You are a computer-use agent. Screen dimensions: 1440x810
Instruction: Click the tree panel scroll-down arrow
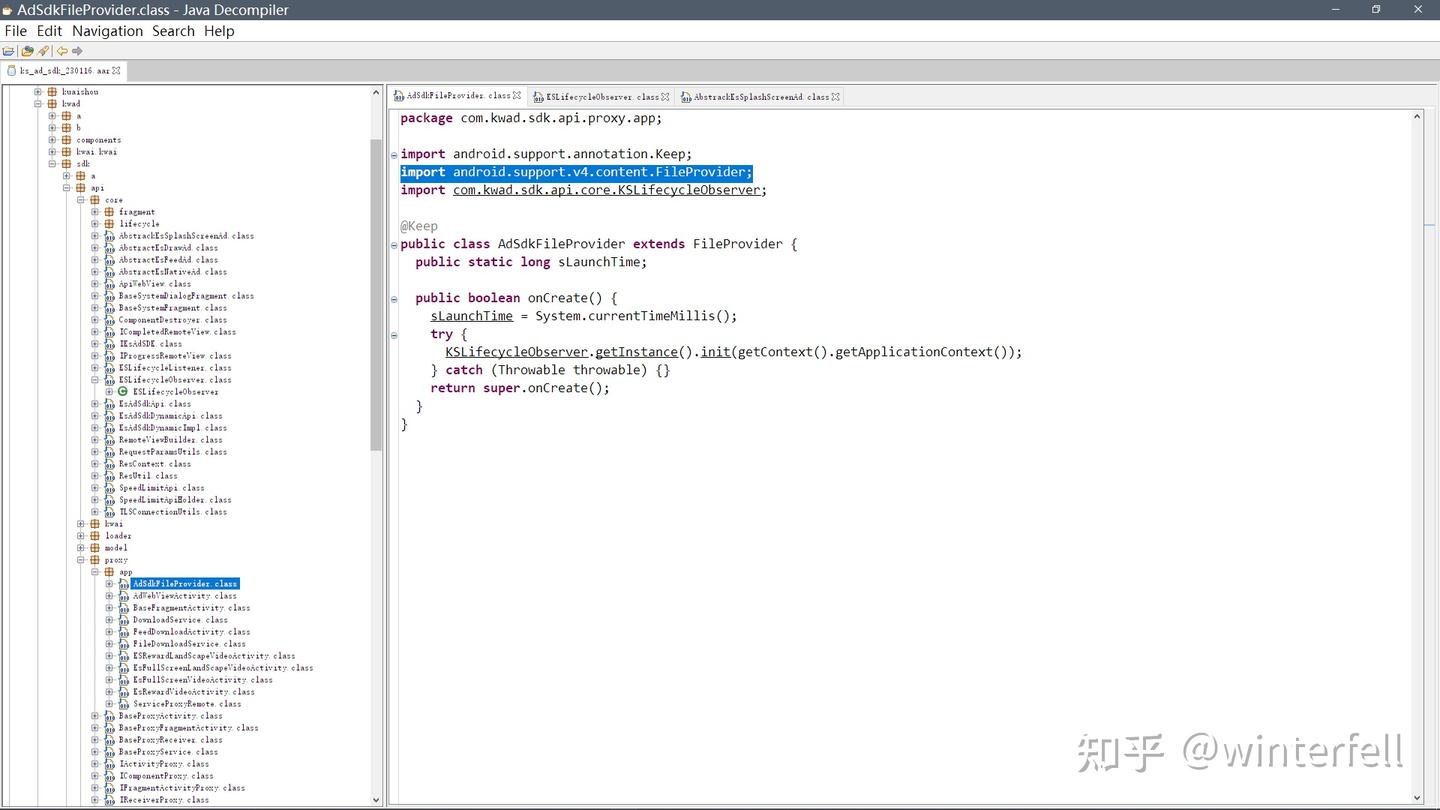tap(376, 799)
